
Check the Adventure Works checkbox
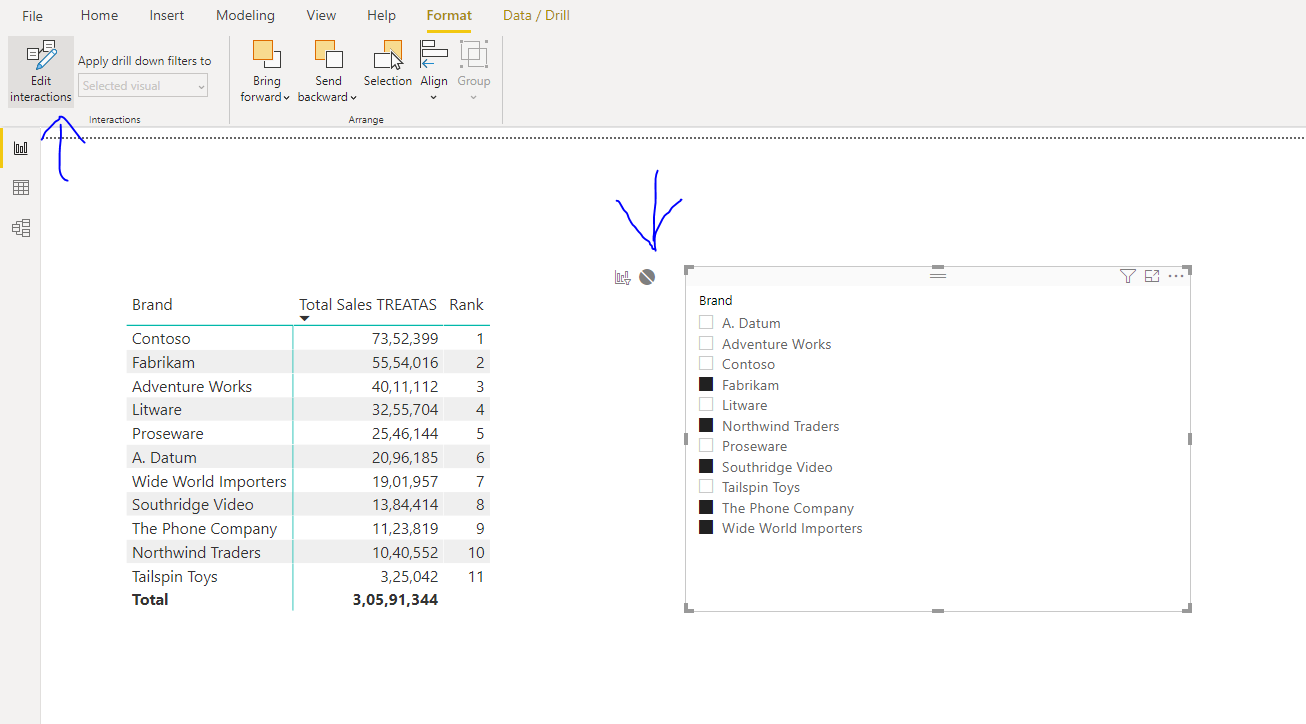pos(706,343)
